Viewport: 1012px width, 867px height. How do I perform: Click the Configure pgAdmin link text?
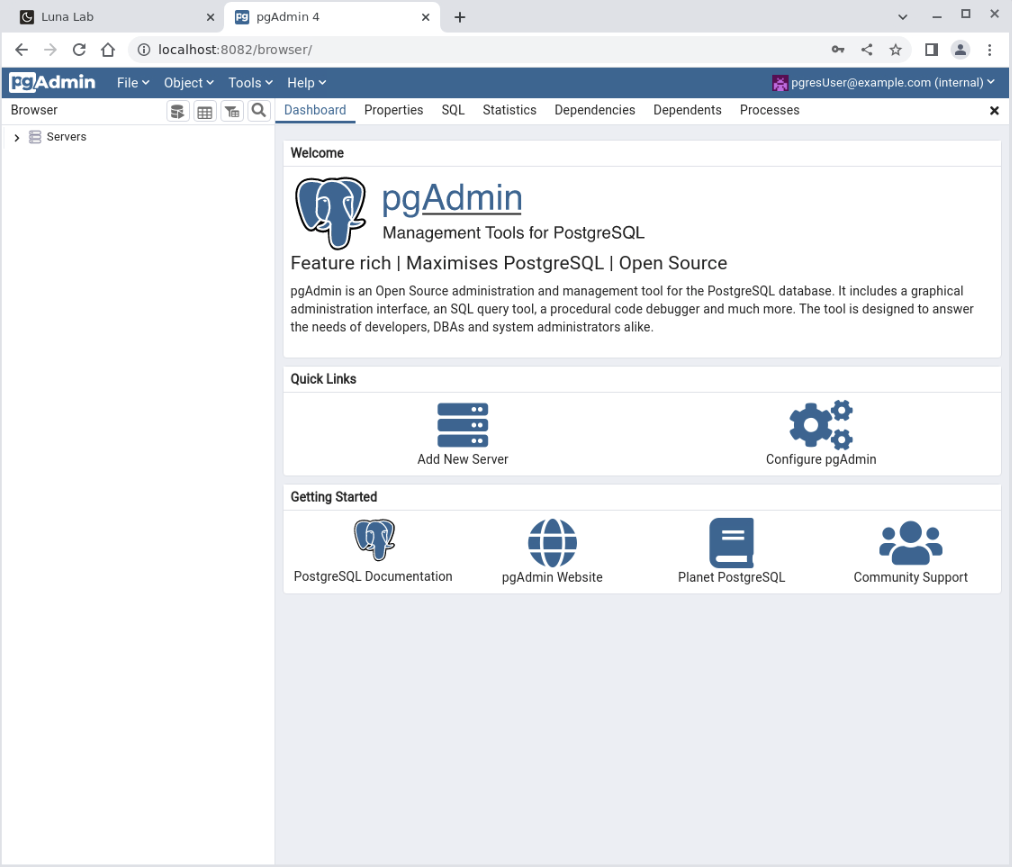pyautogui.click(x=821, y=459)
